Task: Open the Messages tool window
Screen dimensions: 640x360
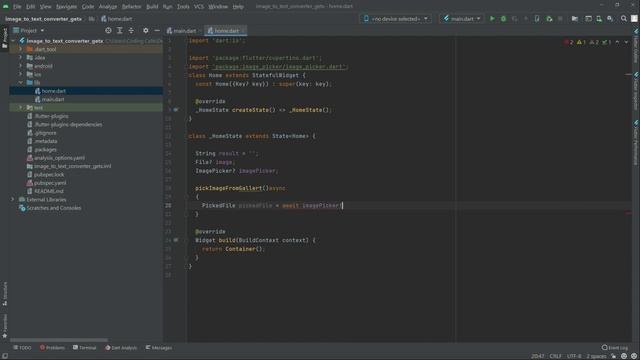Action: point(159,348)
